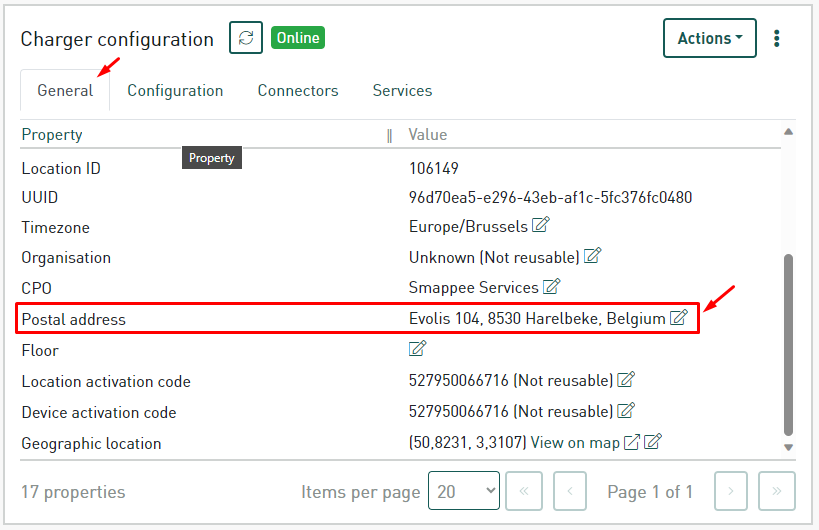Click the Device activation code label
The image size is (819, 530).
coord(99,413)
